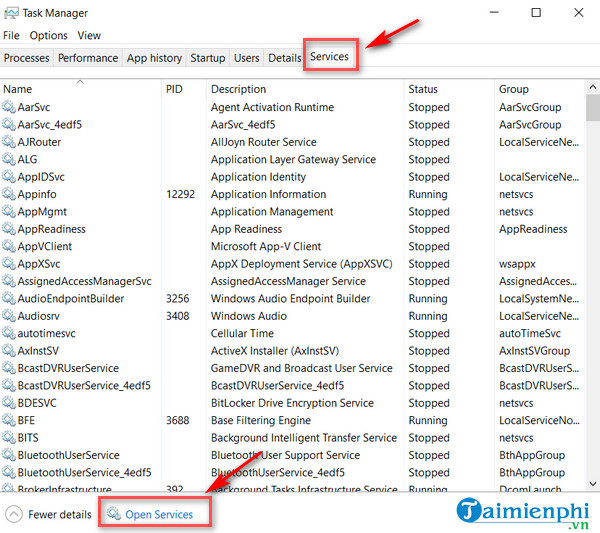Click PID 12292 cell

pos(180,194)
